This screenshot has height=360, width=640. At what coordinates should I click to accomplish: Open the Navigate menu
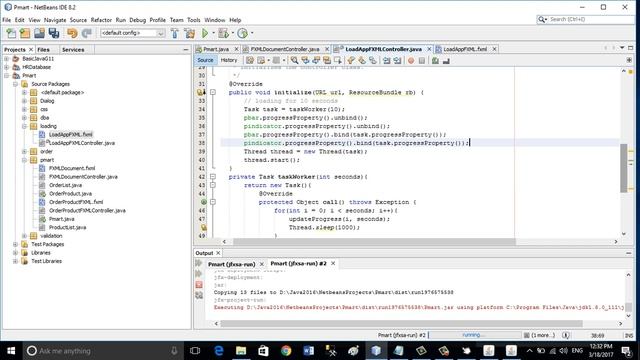[x=55, y=20]
